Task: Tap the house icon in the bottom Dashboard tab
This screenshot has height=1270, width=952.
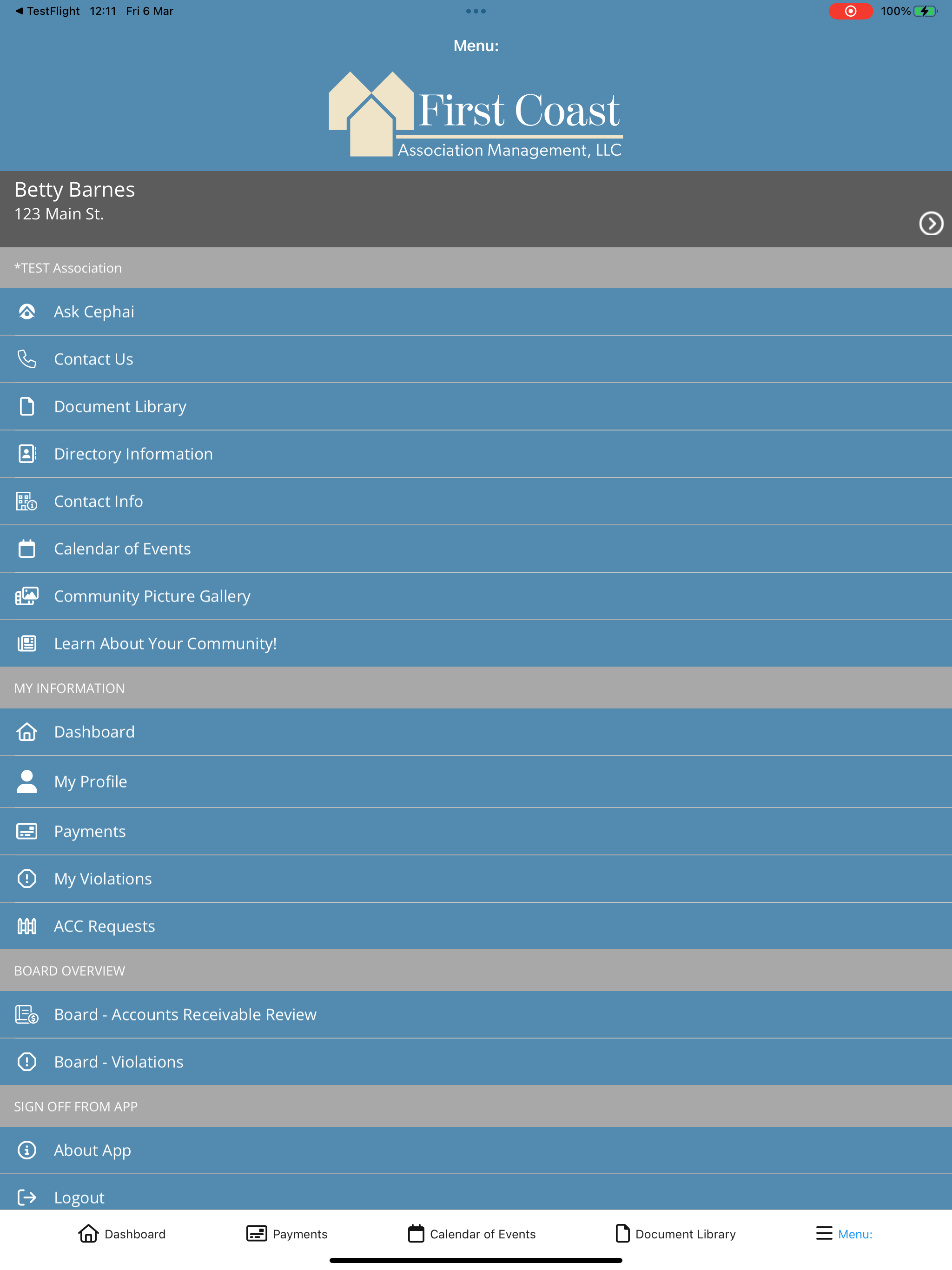Action: (88, 1233)
